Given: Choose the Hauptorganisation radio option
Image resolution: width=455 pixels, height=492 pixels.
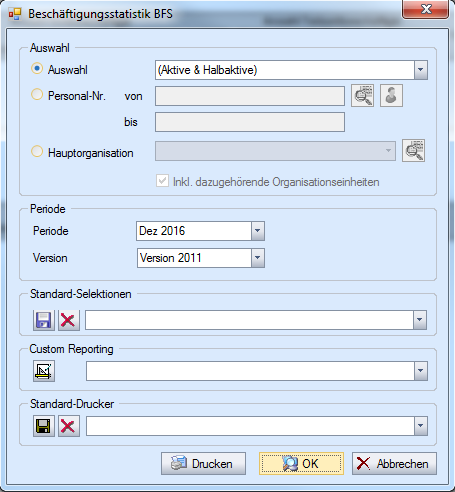Looking at the screenshot, I should [37, 151].
